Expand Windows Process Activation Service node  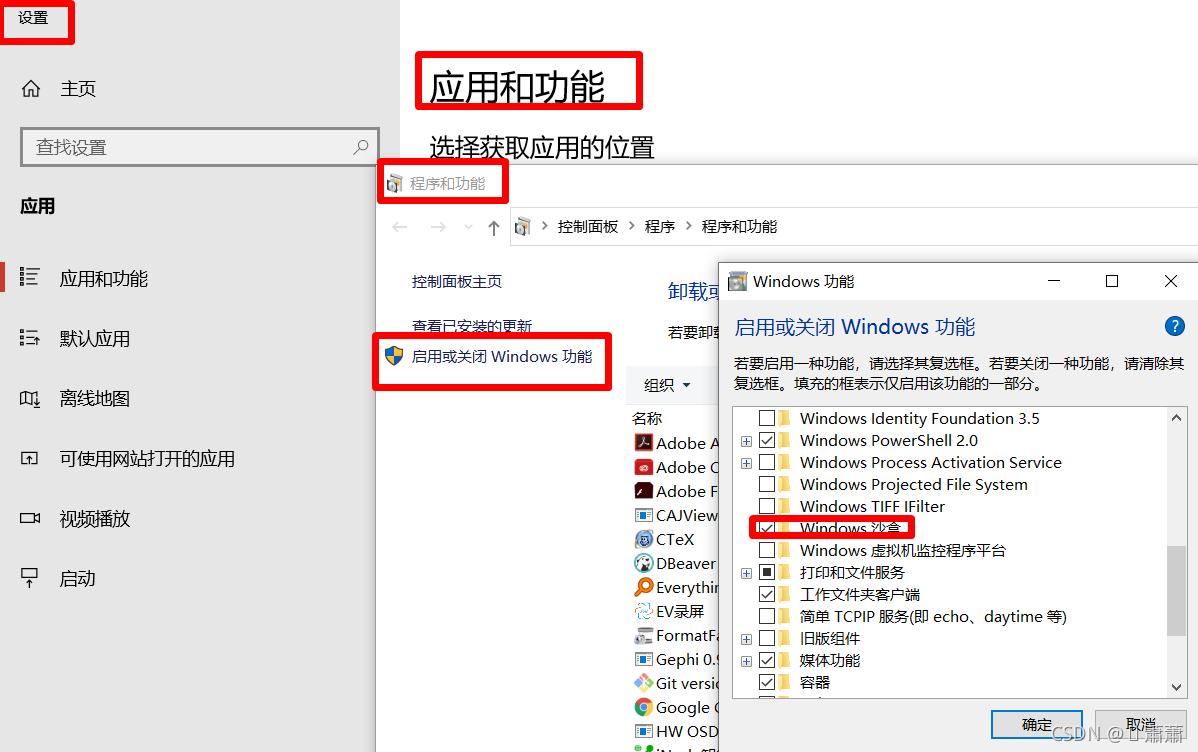click(x=746, y=463)
